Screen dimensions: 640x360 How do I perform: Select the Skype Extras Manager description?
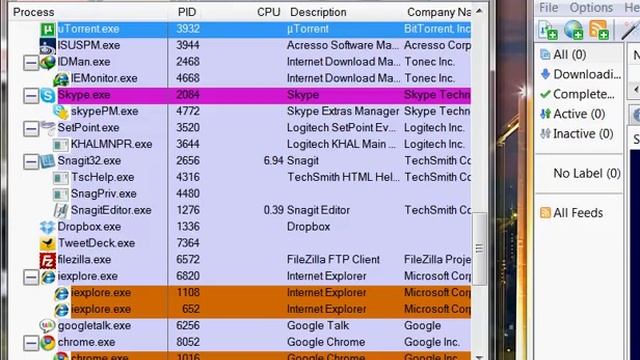(x=343, y=111)
